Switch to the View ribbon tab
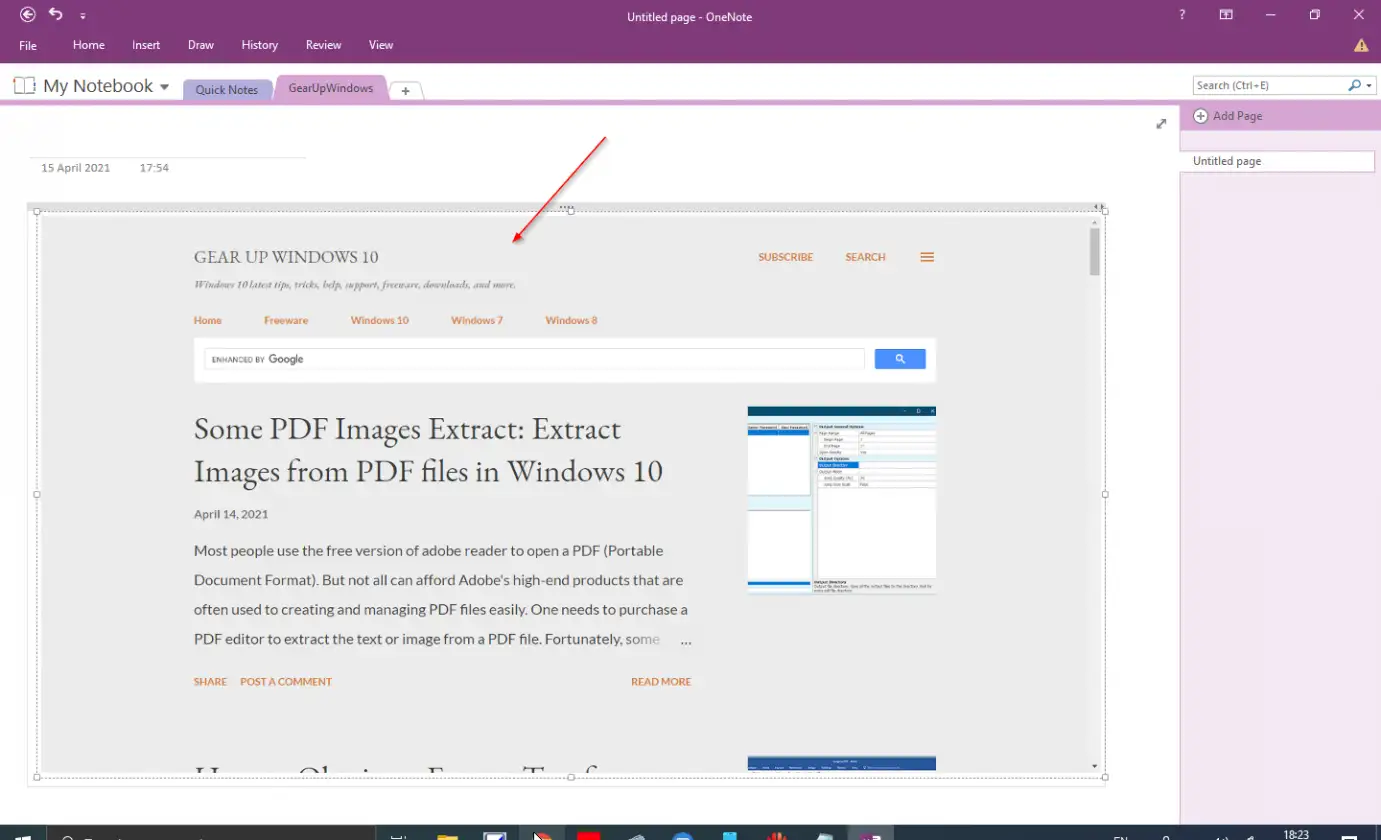This screenshot has width=1381, height=840. (381, 45)
